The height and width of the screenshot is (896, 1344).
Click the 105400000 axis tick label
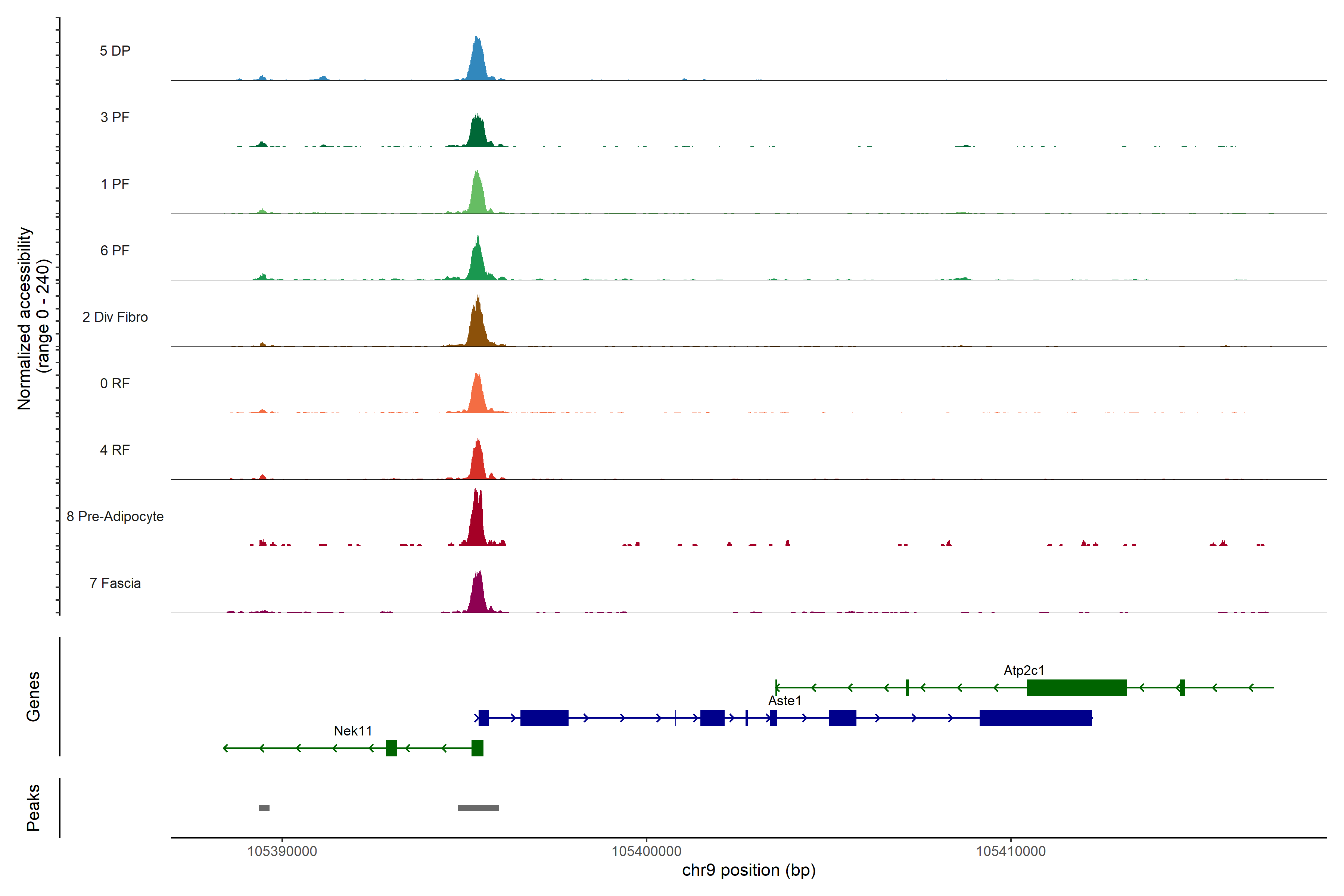coord(646,852)
